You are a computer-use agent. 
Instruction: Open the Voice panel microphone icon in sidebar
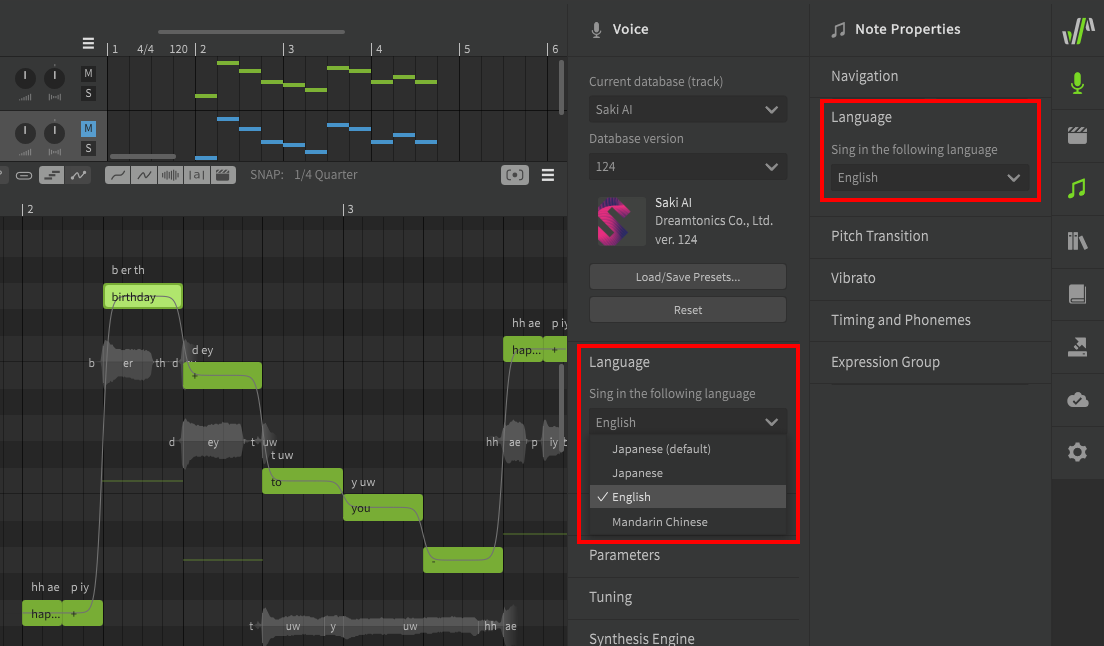pyautogui.click(x=1077, y=83)
